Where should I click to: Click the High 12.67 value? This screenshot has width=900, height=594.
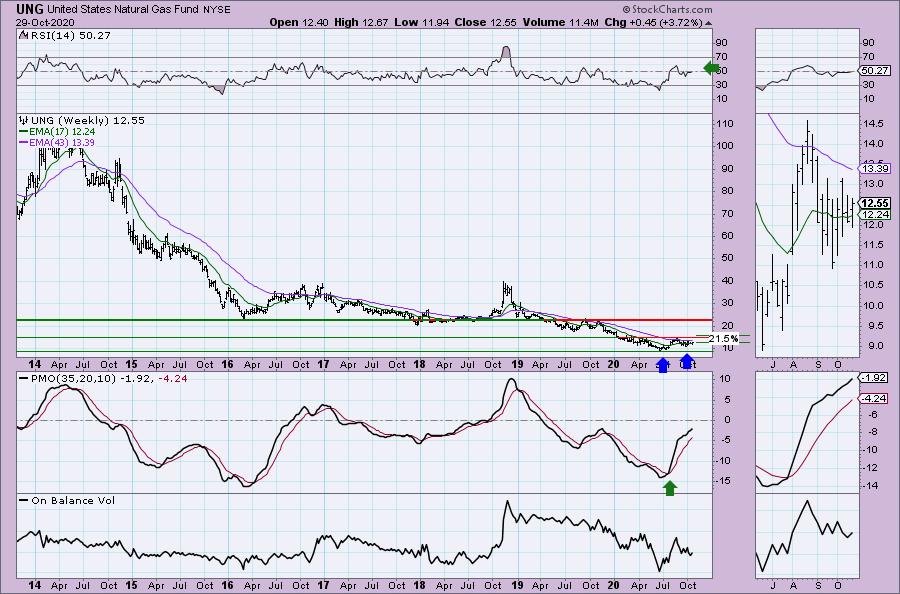[x=361, y=22]
